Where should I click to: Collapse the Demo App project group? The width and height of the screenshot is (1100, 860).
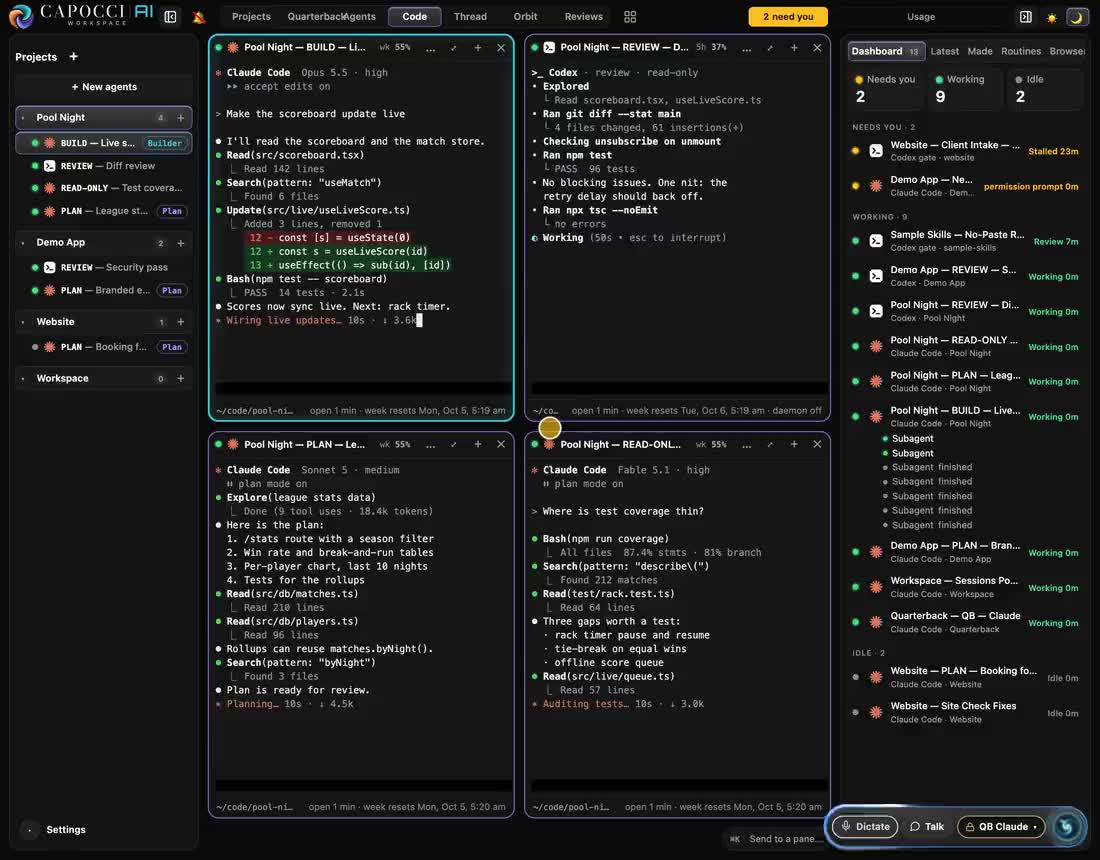tap(23, 243)
